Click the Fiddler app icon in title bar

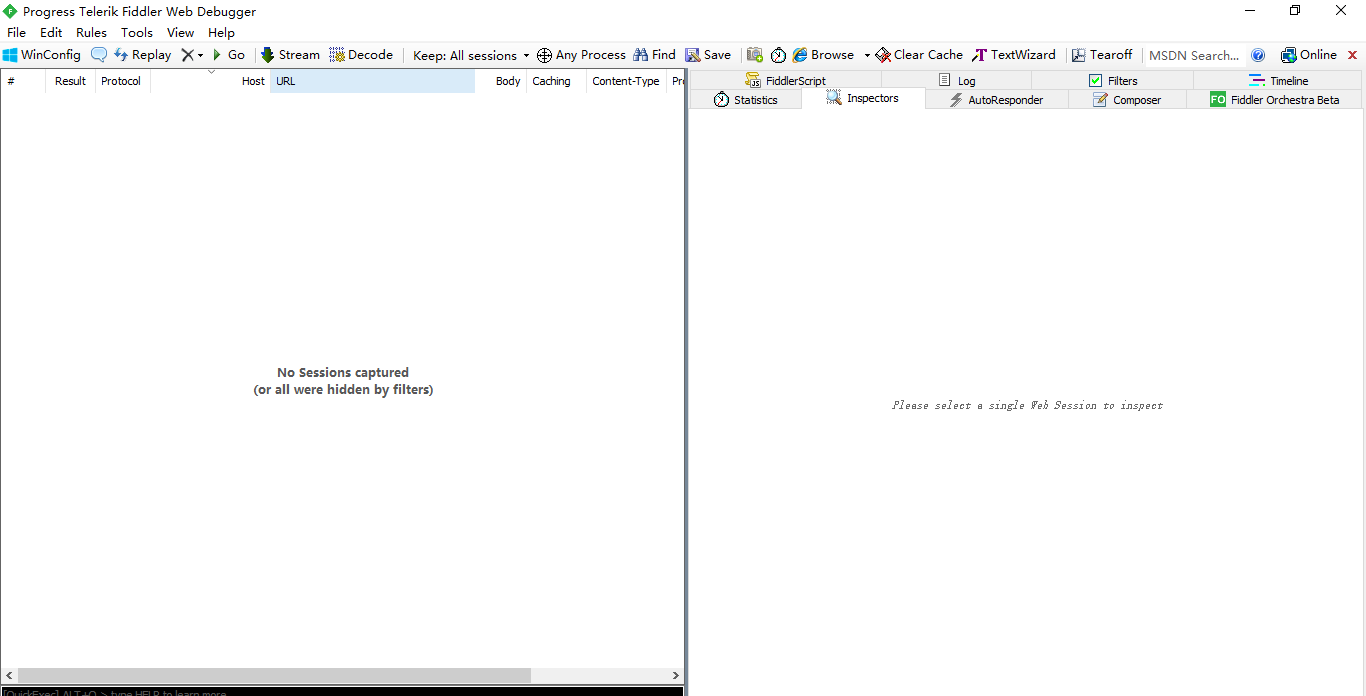click(10, 11)
